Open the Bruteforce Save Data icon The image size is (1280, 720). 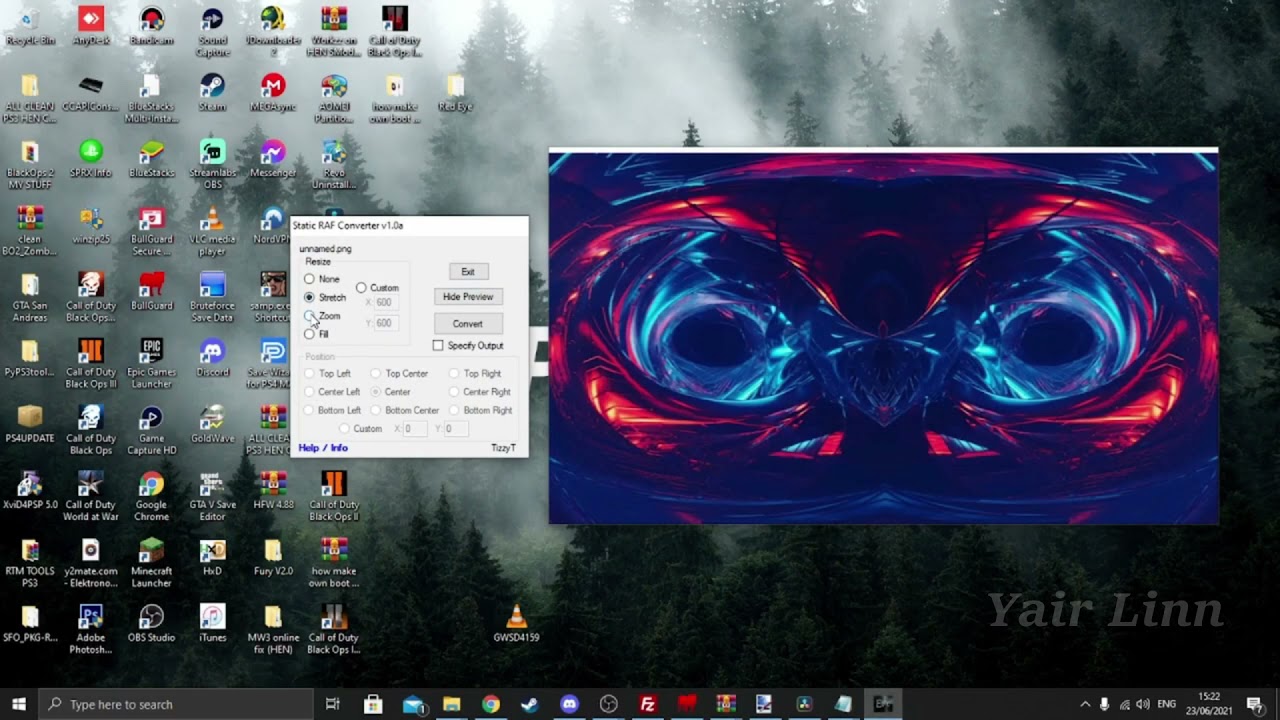(212, 297)
